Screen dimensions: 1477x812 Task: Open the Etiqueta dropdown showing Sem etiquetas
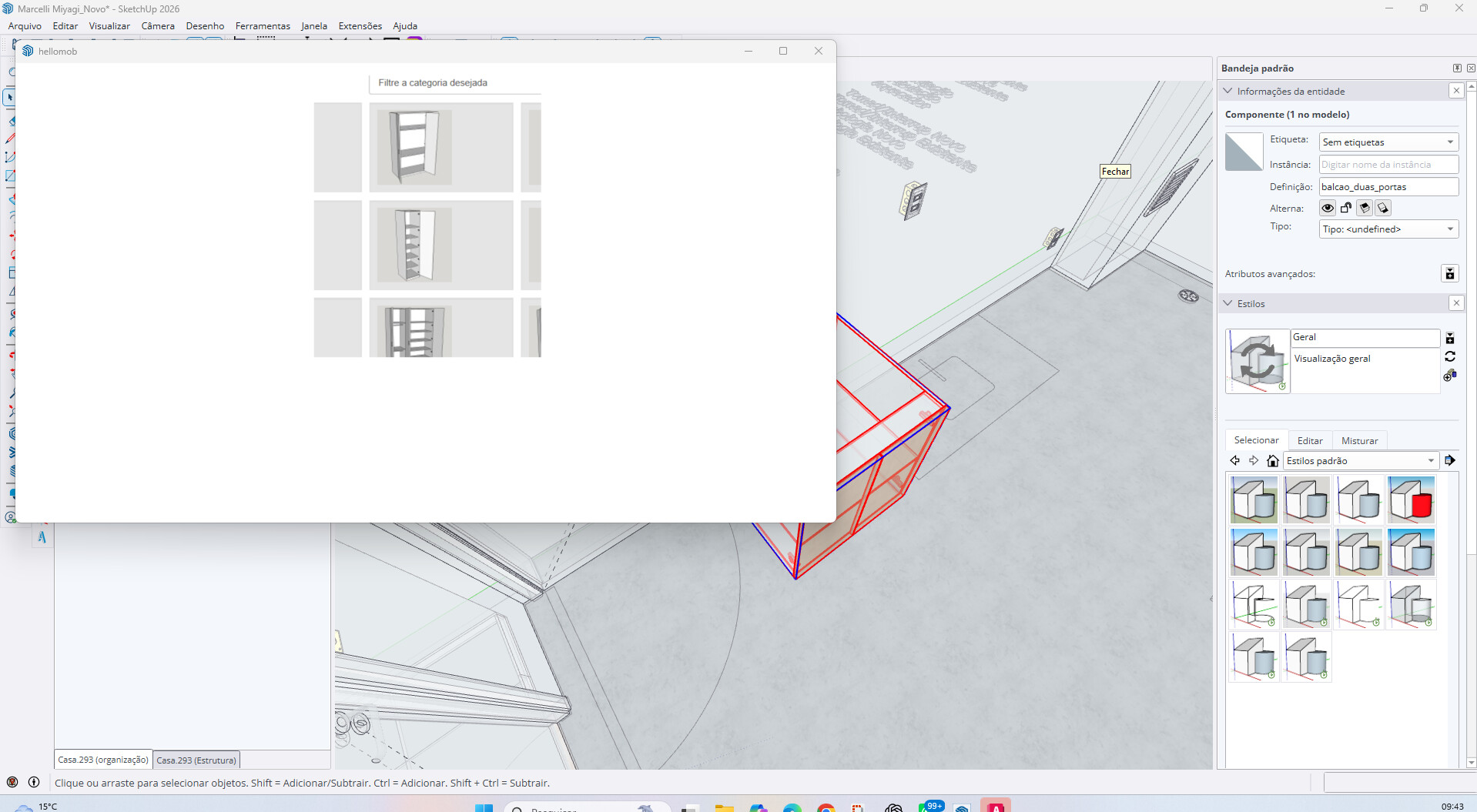click(1388, 142)
